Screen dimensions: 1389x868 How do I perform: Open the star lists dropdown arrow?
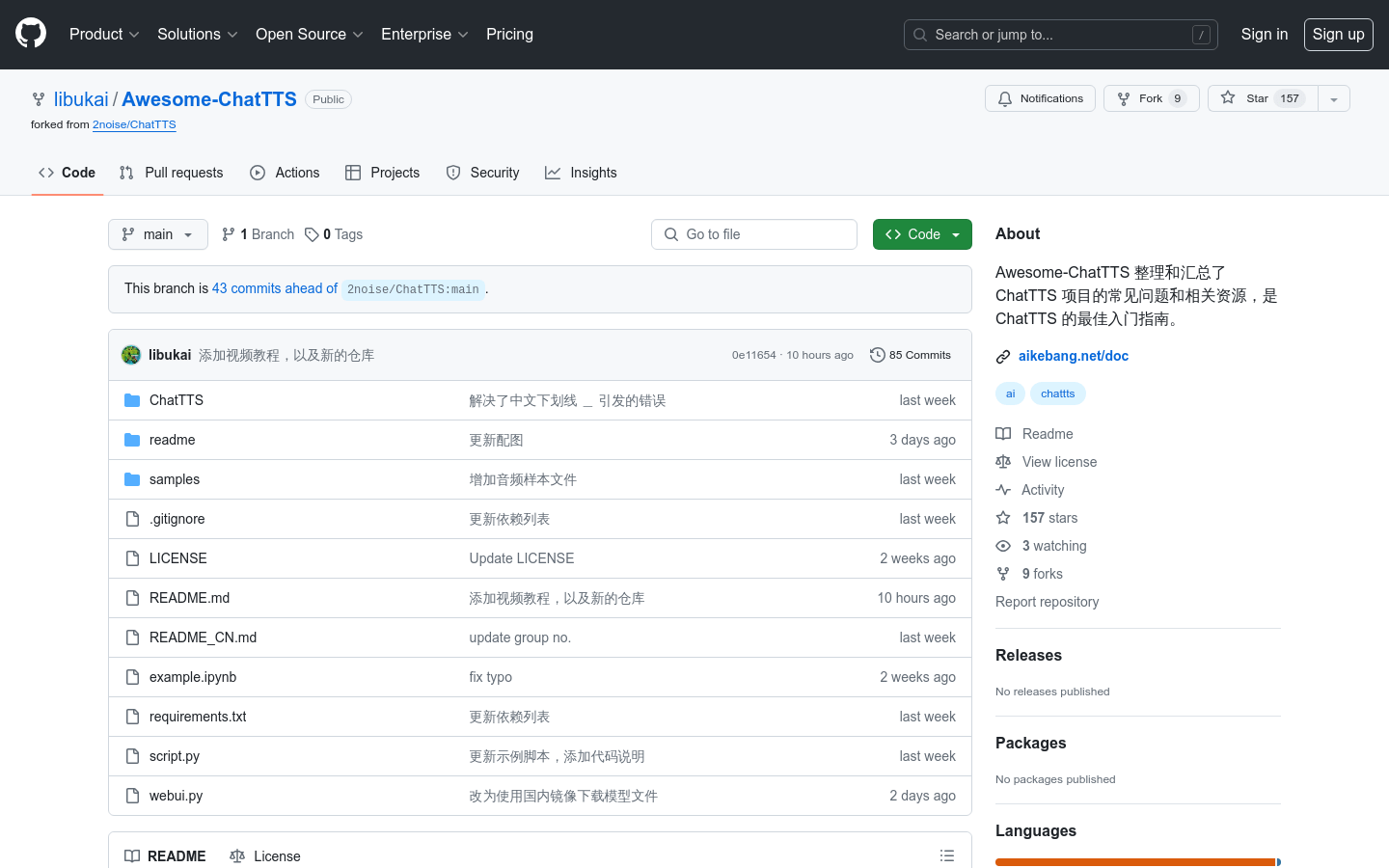(x=1334, y=98)
